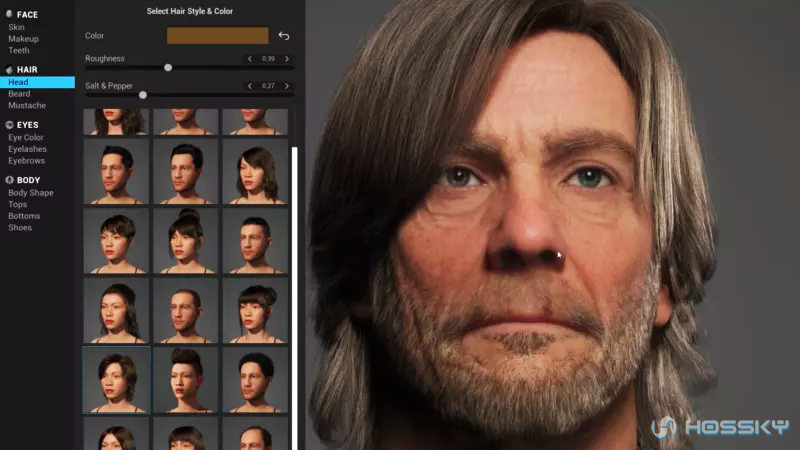Select the mohawk undercut hairstyle thumbnail
The width and height of the screenshot is (800, 450).
pyautogui.click(x=186, y=380)
